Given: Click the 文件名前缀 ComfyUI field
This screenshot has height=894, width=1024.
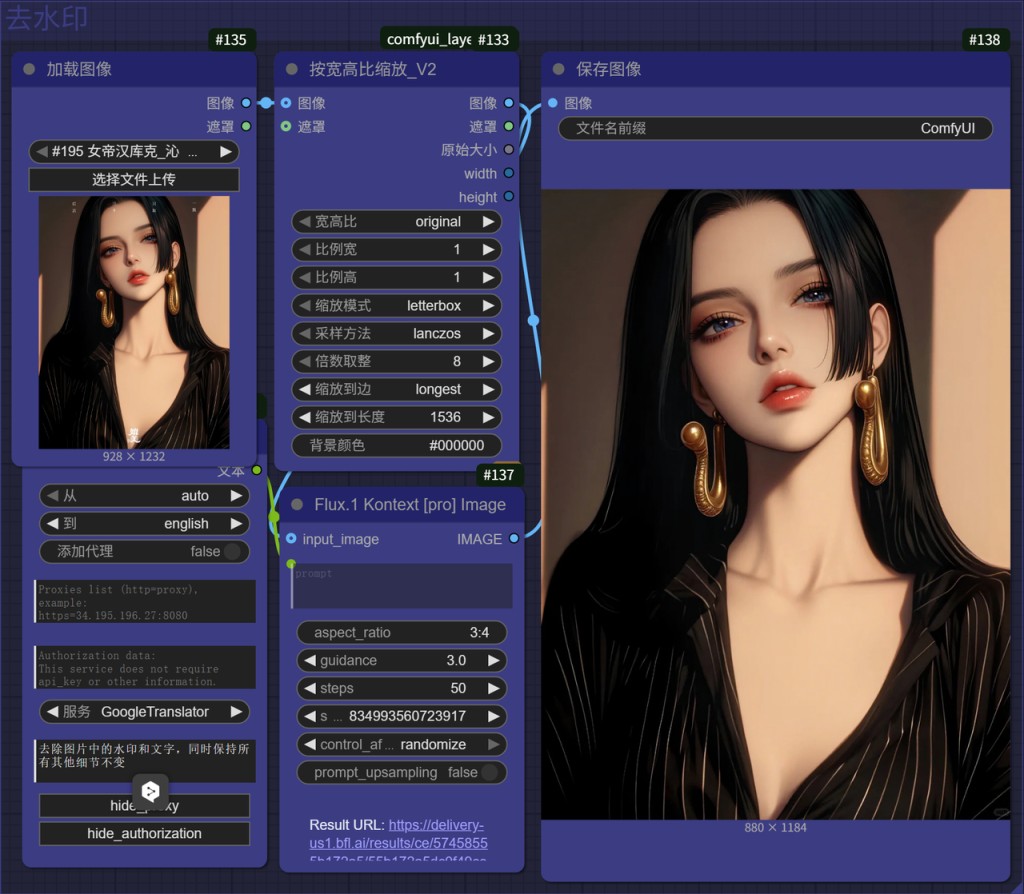Looking at the screenshot, I should click(775, 128).
